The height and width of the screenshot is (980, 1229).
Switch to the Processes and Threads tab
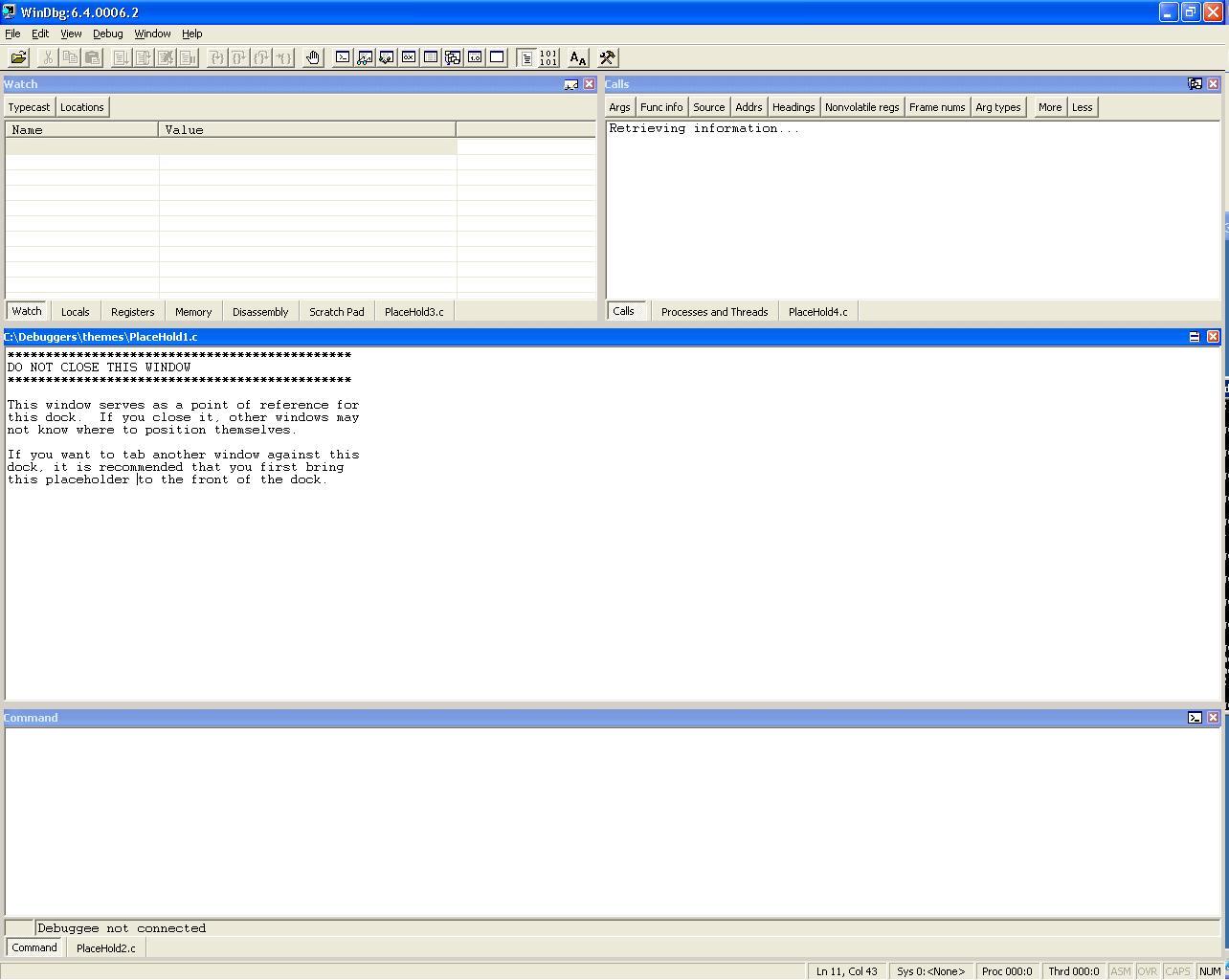pyautogui.click(x=714, y=311)
